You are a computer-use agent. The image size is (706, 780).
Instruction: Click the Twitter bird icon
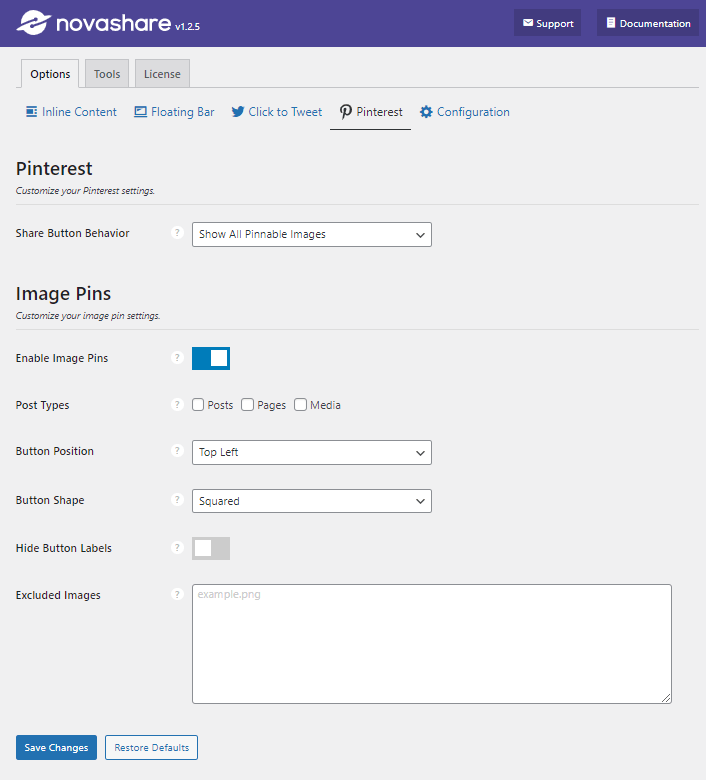(x=238, y=111)
